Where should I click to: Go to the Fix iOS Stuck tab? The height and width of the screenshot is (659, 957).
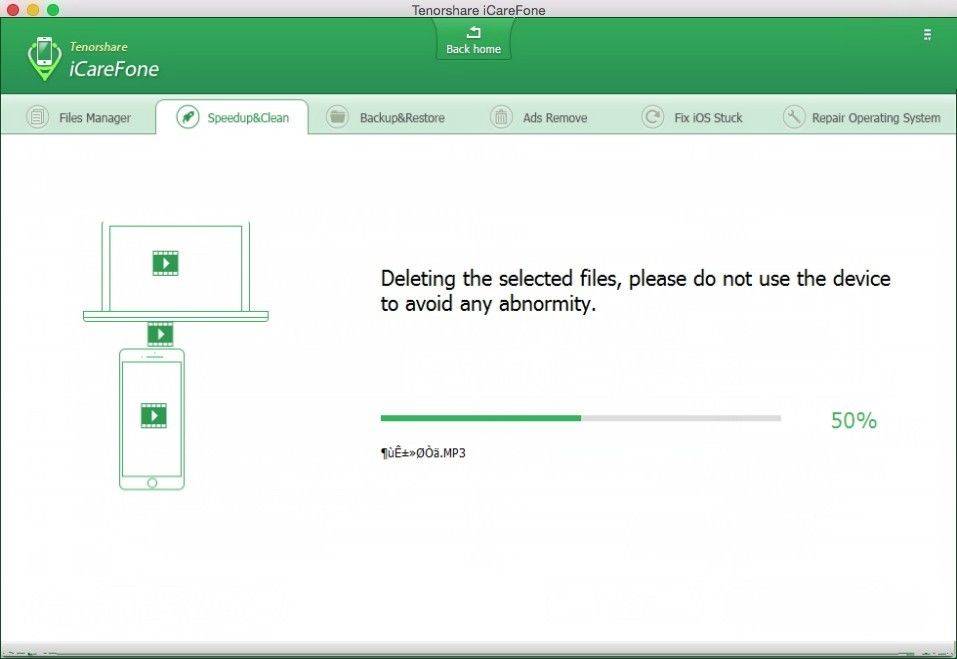[x=692, y=117]
